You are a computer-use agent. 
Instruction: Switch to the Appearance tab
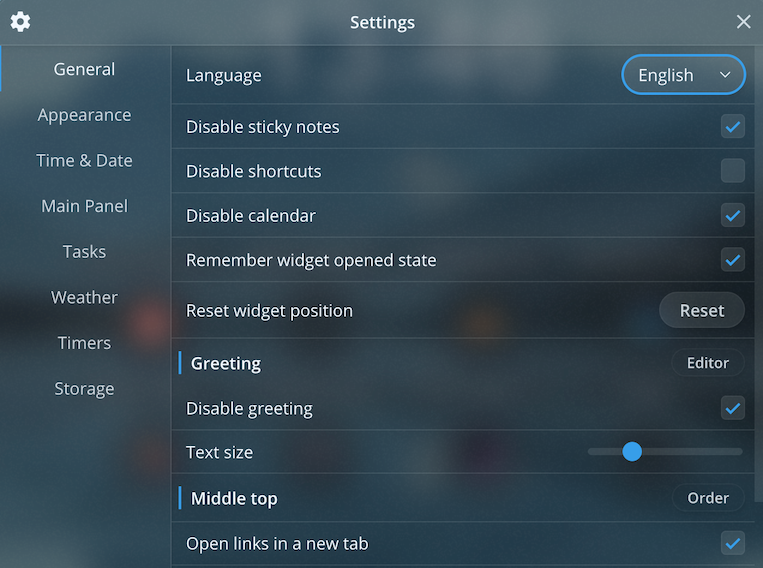click(x=84, y=115)
